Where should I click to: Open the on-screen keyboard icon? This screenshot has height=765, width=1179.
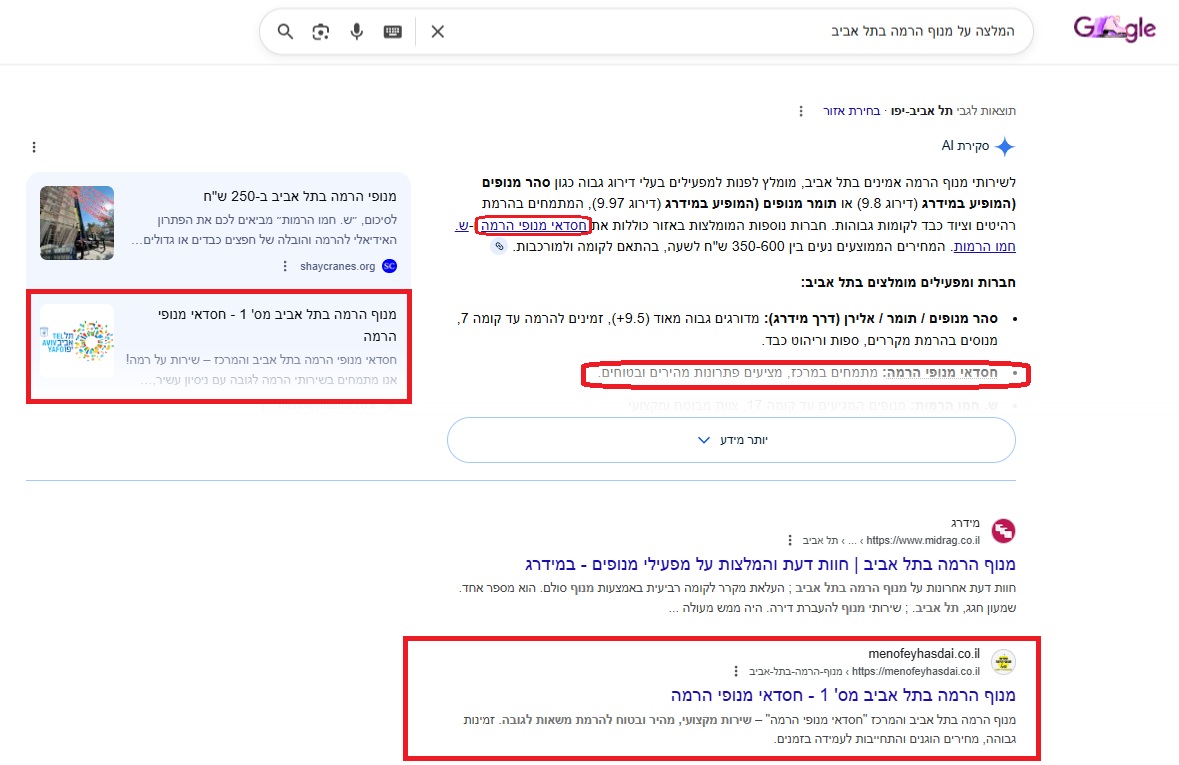[393, 32]
